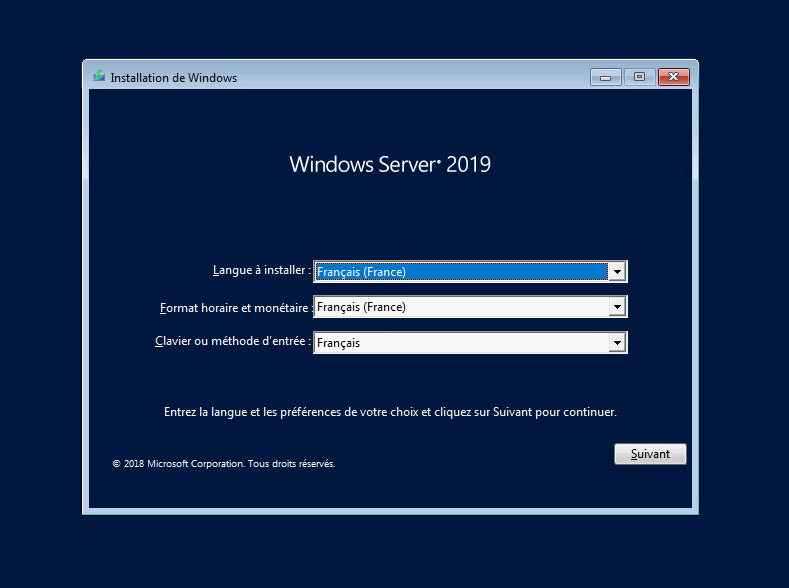
Task: Open the Format horaire et monétaire dropdown arrow
Action: (x=617, y=307)
